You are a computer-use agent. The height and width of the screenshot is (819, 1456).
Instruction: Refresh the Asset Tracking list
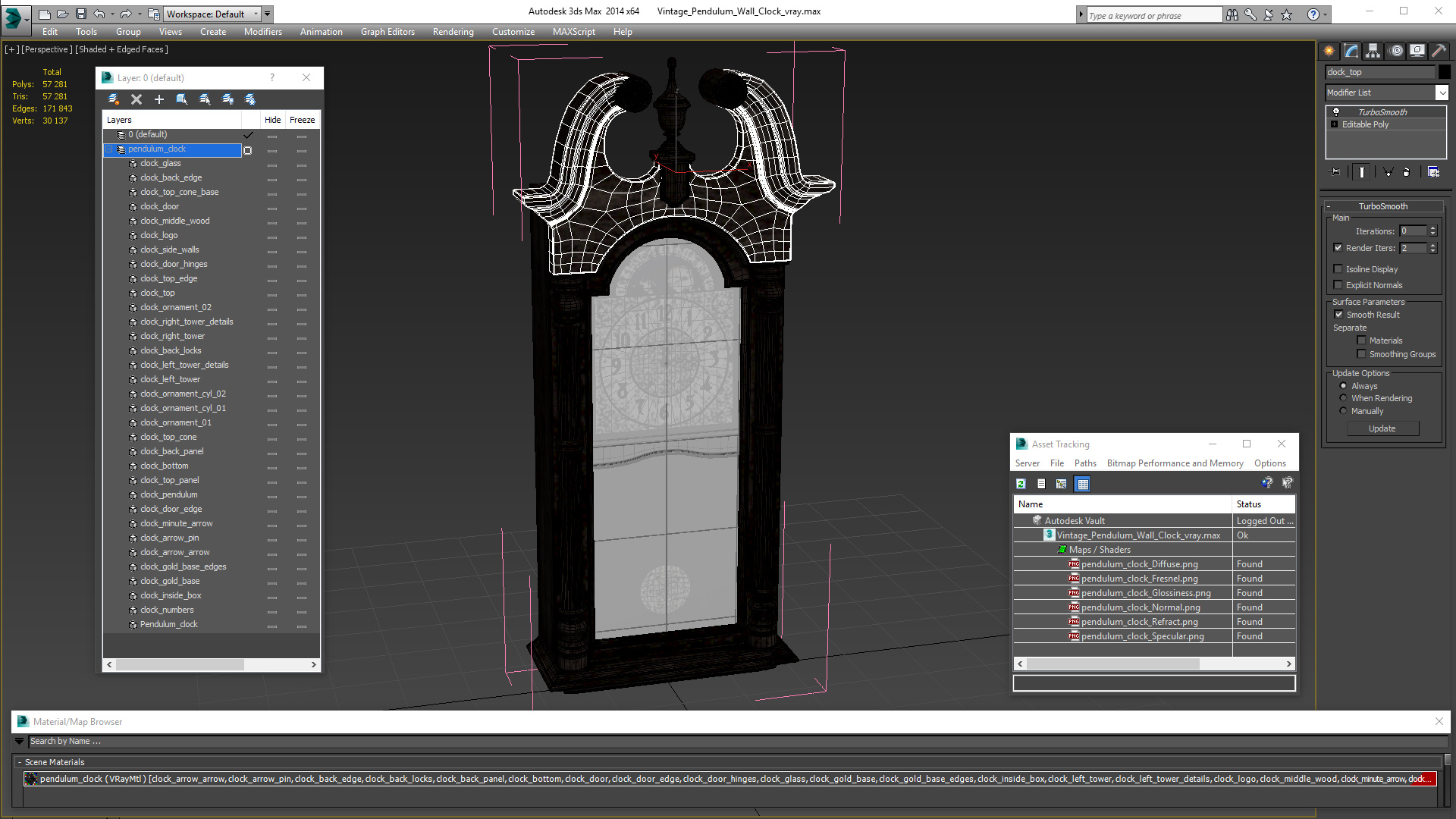[x=1021, y=484]
